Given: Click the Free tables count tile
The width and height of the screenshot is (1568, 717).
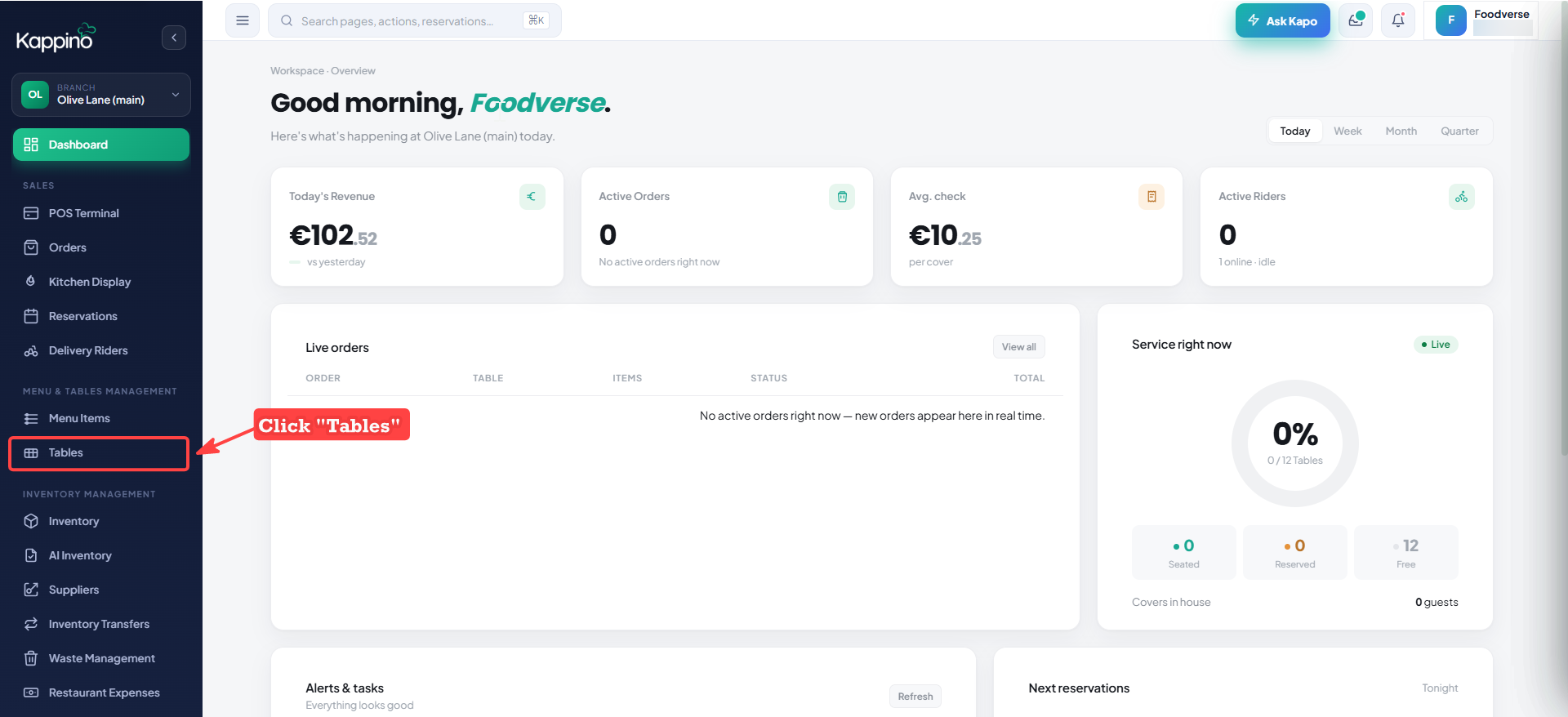Looking at the screenshot, I should pyautogui.click(x=1405, y=553).
